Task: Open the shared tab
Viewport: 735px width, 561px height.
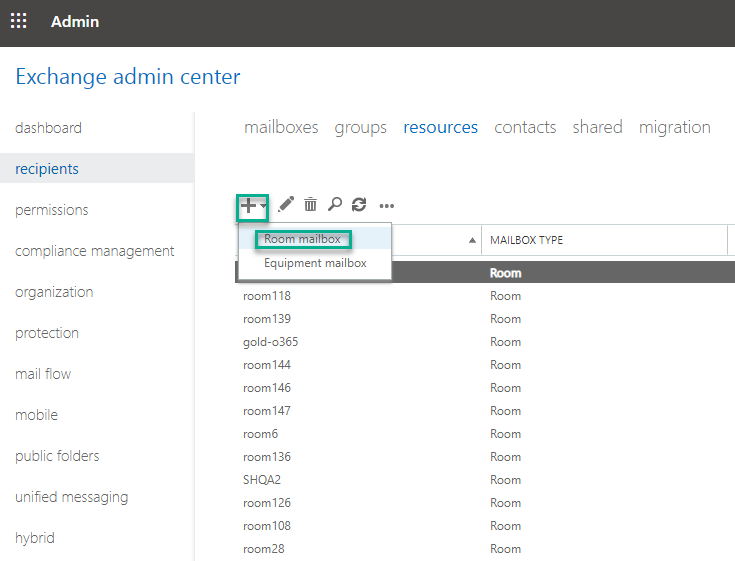Action: (598, 127)
